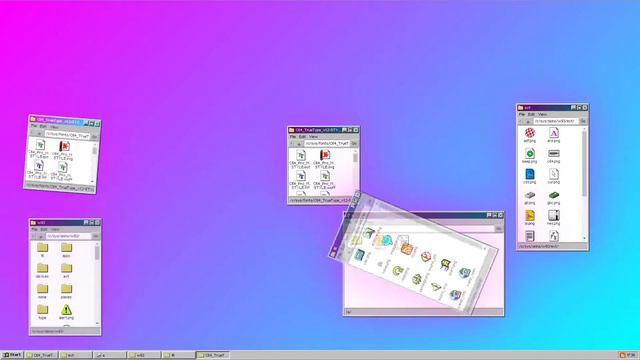Select the hex.png file icon in ext window

pos(553,216)
